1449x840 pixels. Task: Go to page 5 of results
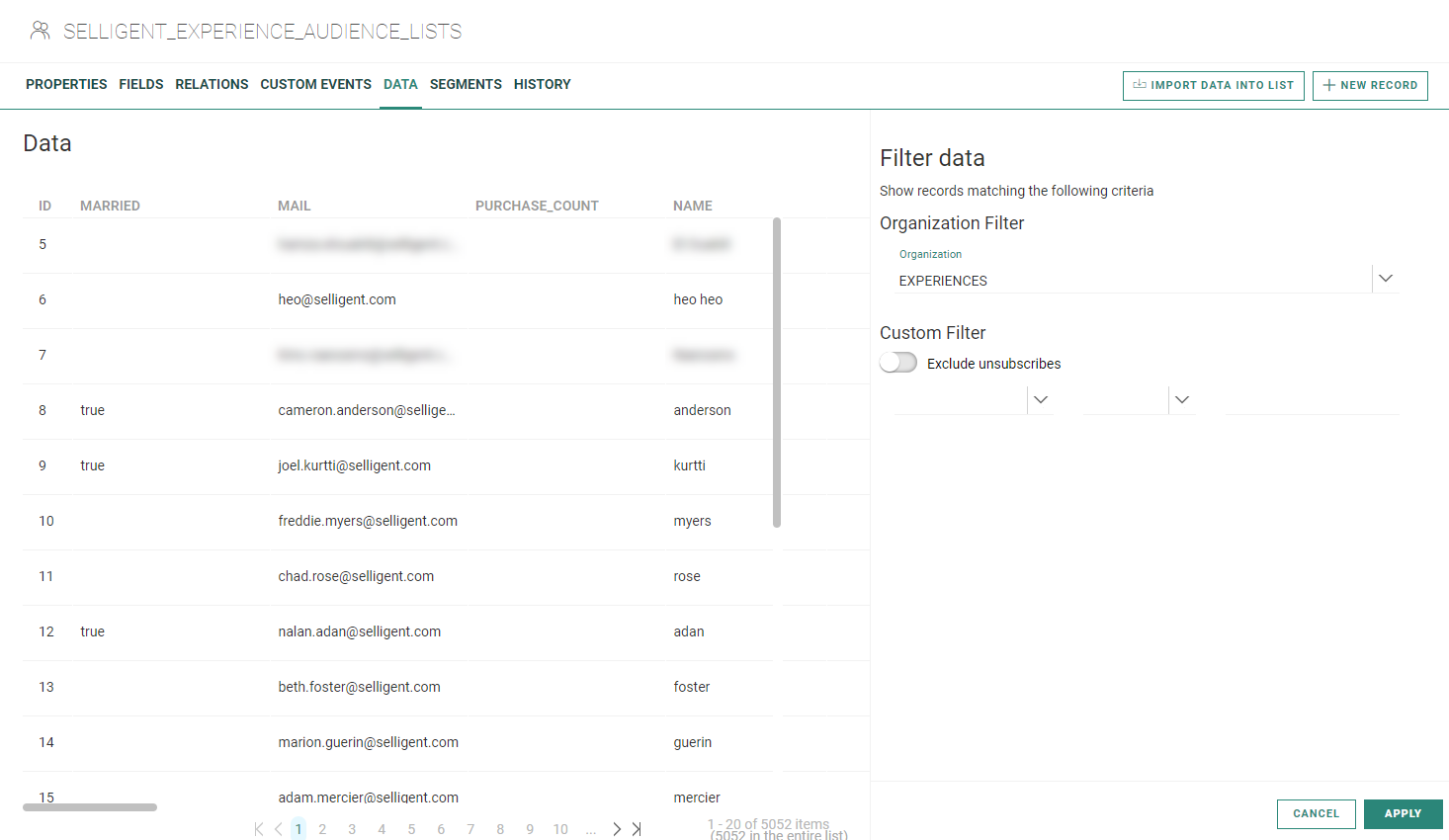(x=411, y=829)
